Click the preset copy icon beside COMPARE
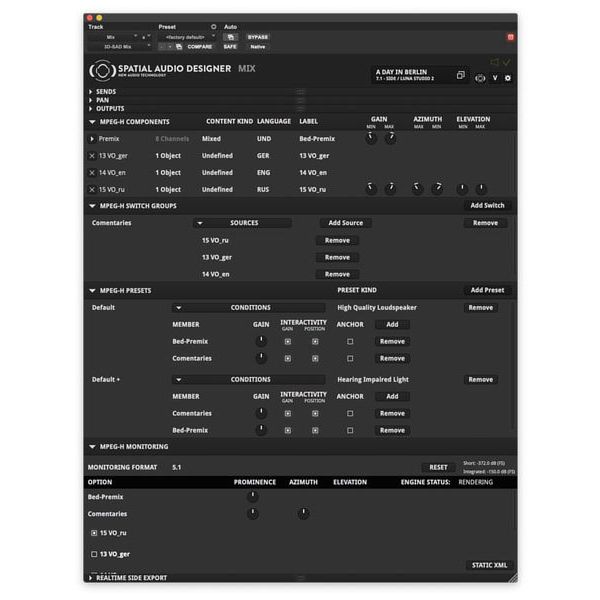Screen dimensions: 600x600 (x=179, y=47)
